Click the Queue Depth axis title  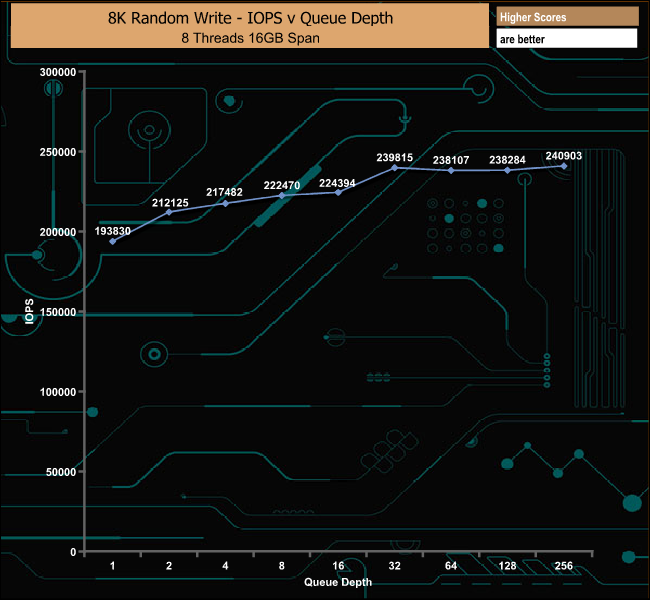coord(338,582)
